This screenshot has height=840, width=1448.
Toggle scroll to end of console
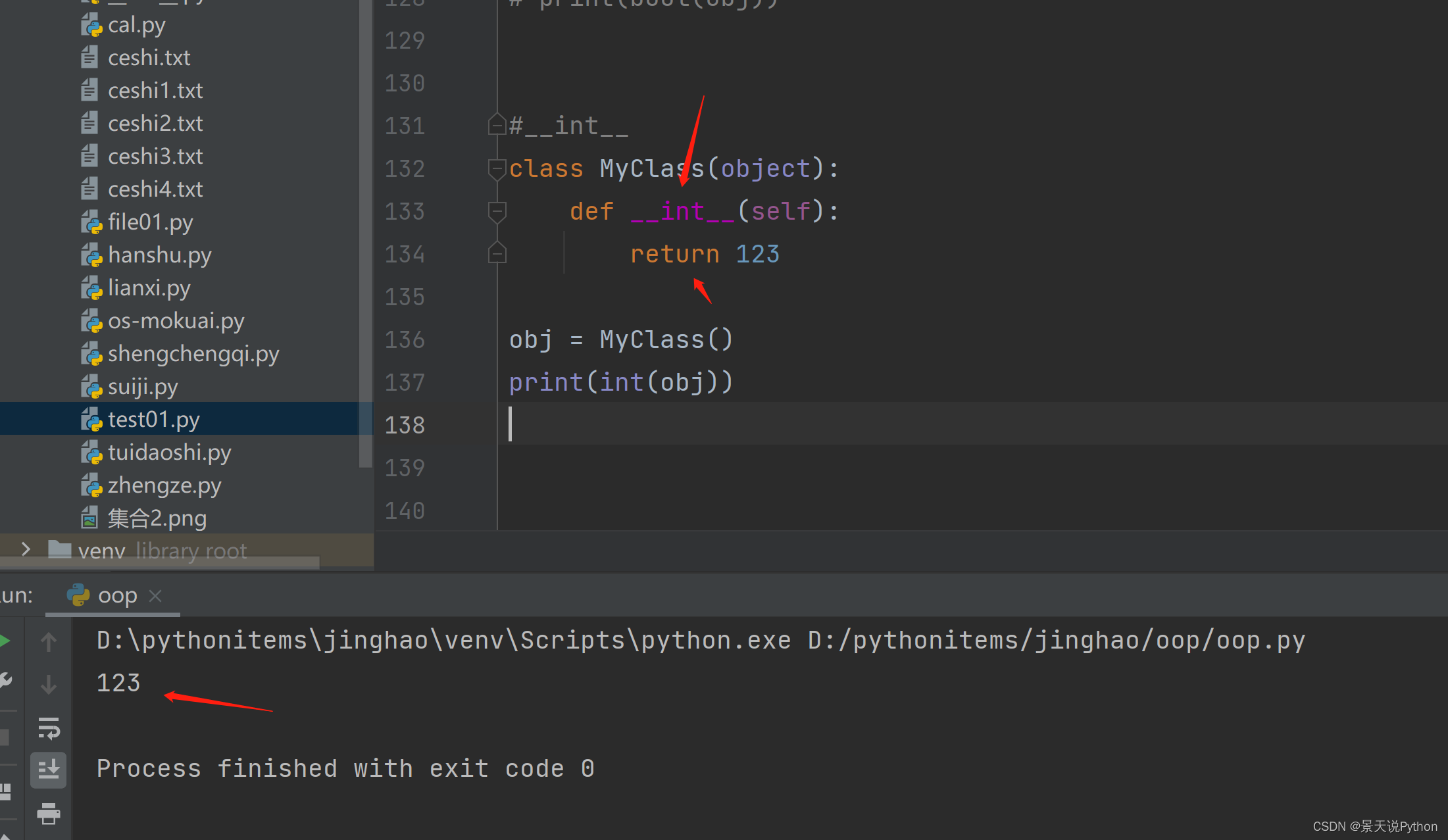click(49, 770)
